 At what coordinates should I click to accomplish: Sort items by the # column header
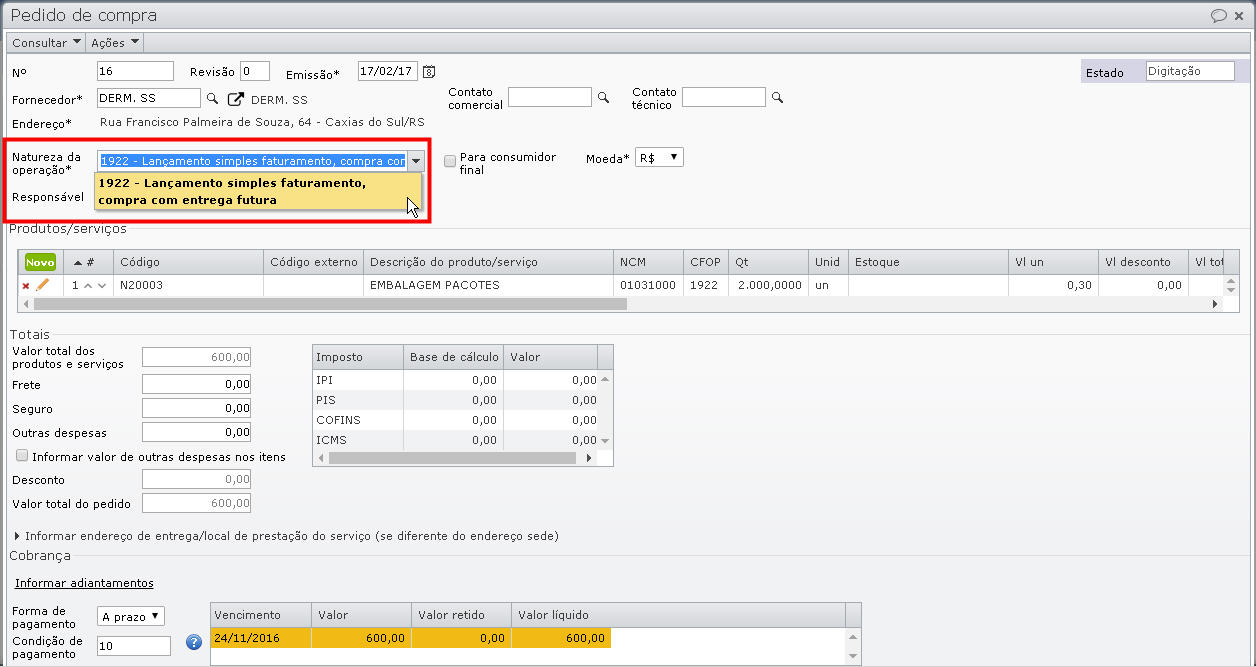point(86,262)
